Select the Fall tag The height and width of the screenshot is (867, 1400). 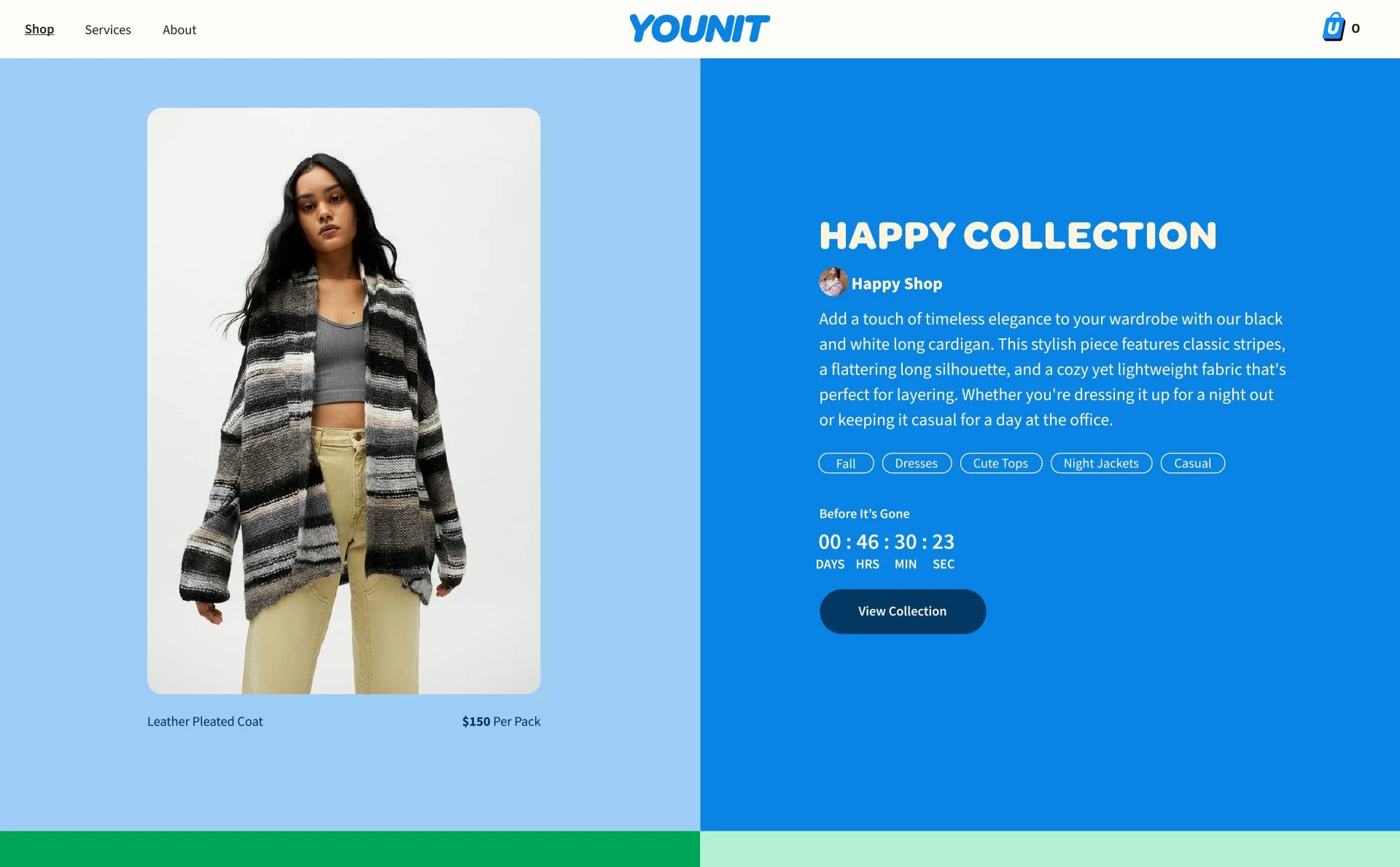[x=846, y=463]
